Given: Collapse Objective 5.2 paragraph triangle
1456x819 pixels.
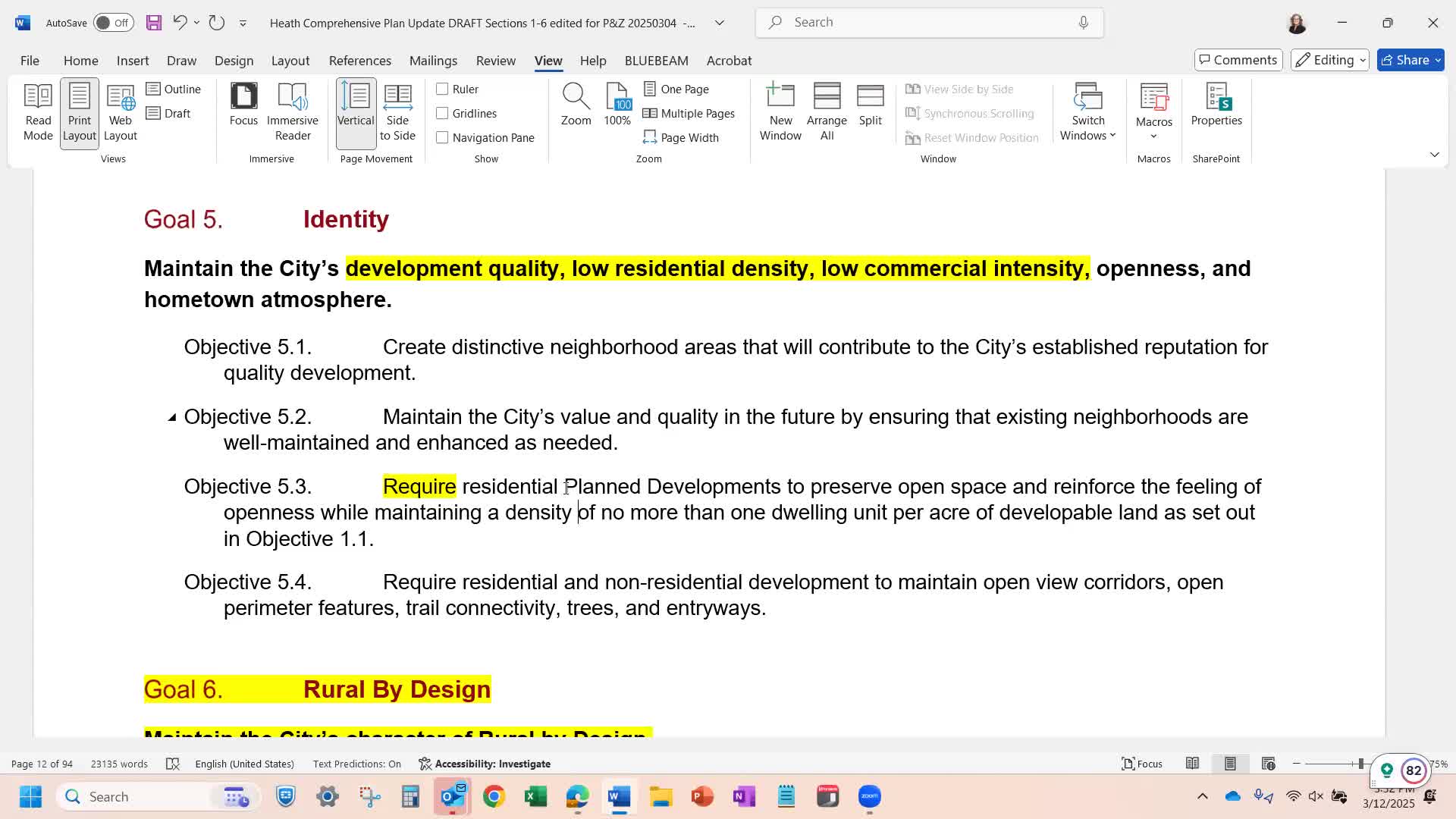Looking at the screenshot, I should pyautogui.click(x=172, y=417).
